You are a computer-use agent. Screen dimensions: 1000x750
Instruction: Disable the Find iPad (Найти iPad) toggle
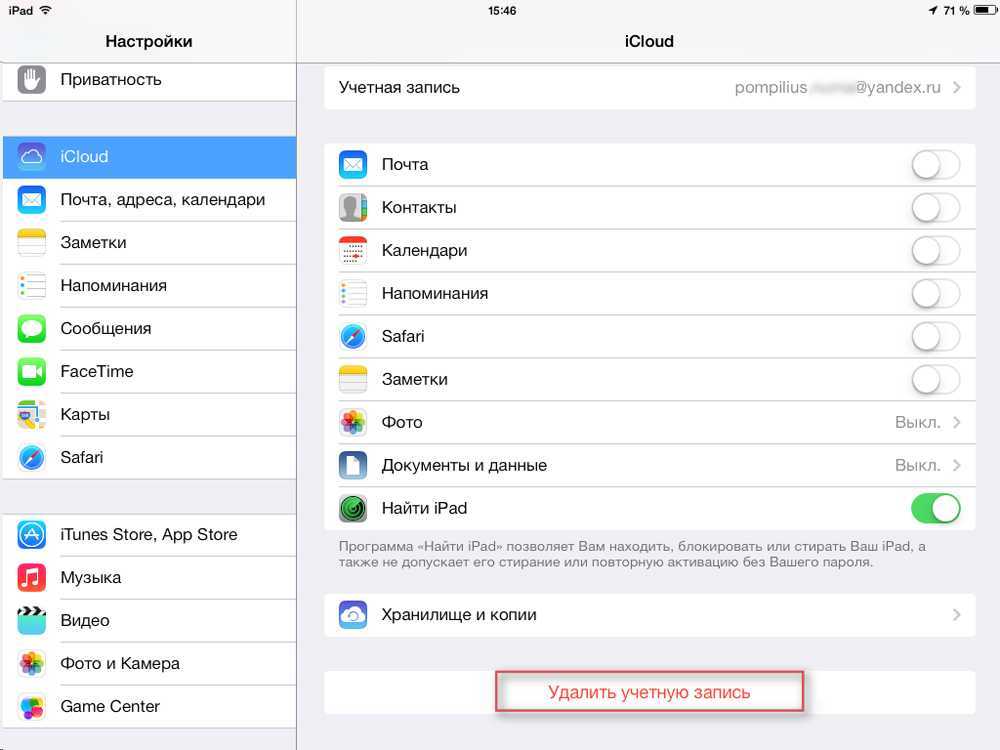(935, 508)
